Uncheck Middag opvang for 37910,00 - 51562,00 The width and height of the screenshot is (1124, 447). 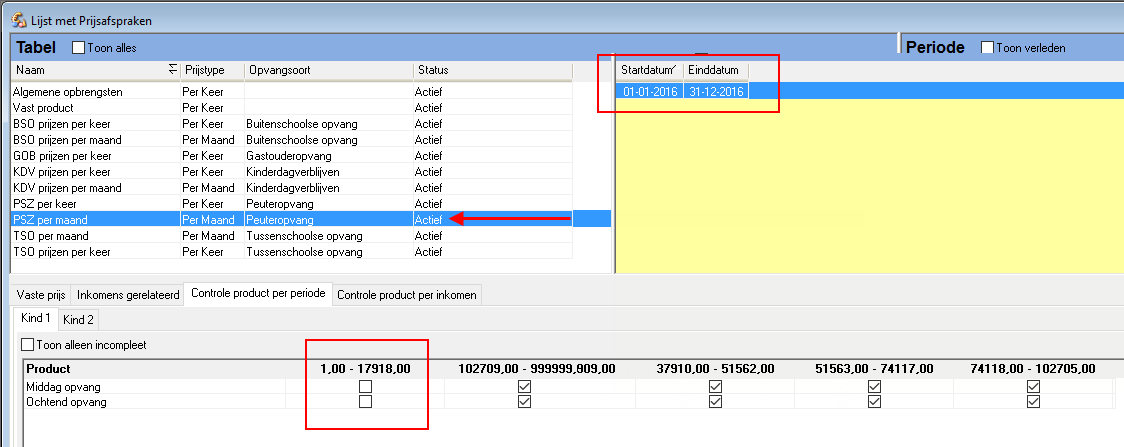pyautogui.click(x=715, y=386)
